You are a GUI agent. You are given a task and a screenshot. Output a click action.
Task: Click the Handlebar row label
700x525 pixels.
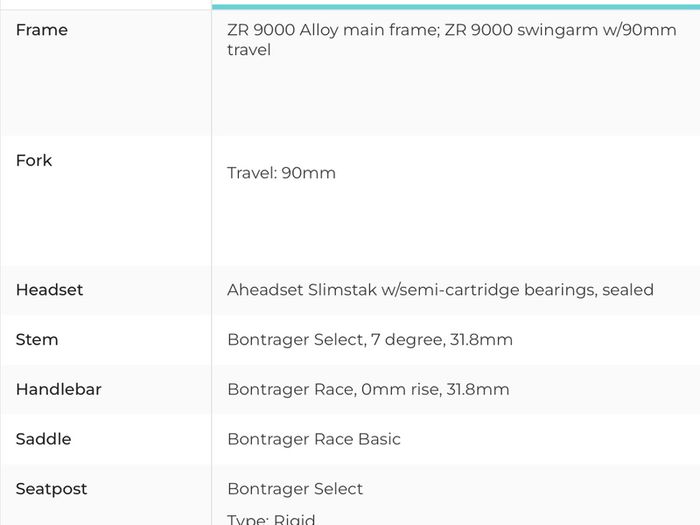tap(58, 389)
